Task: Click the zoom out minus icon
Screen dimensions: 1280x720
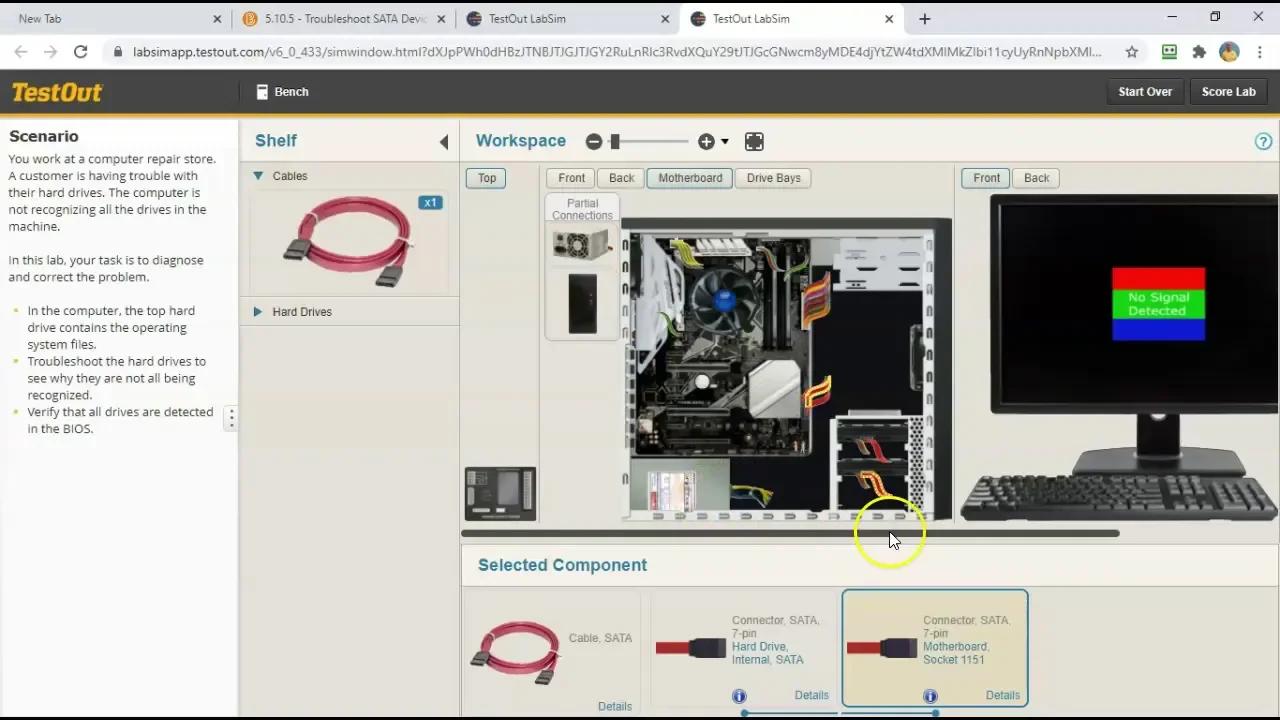Action: click(594, 142)
